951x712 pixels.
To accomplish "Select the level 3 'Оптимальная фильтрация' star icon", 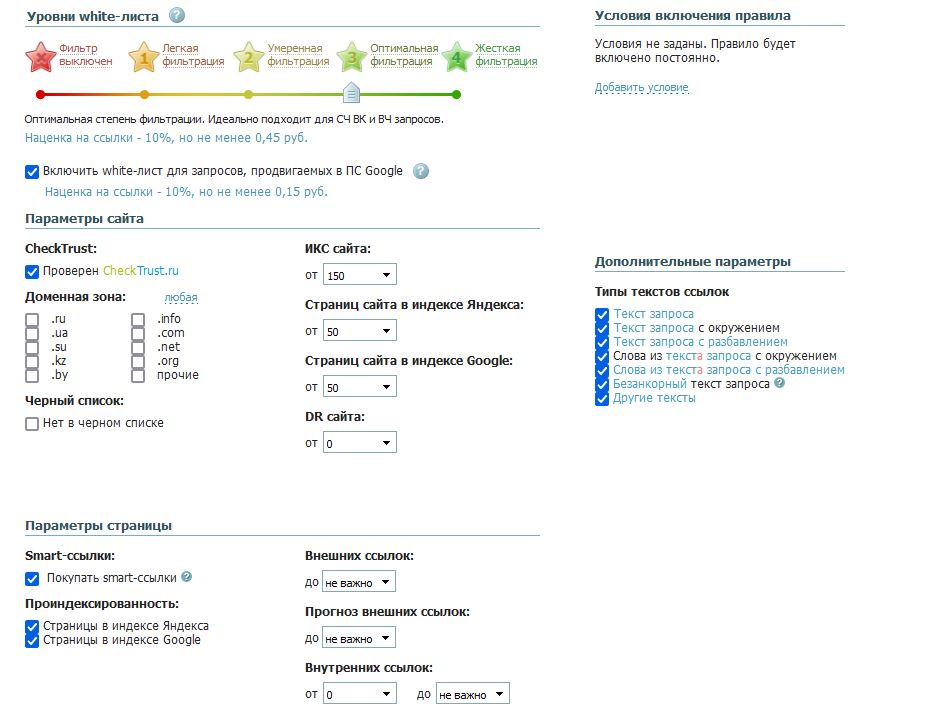I will coord(351,56).
